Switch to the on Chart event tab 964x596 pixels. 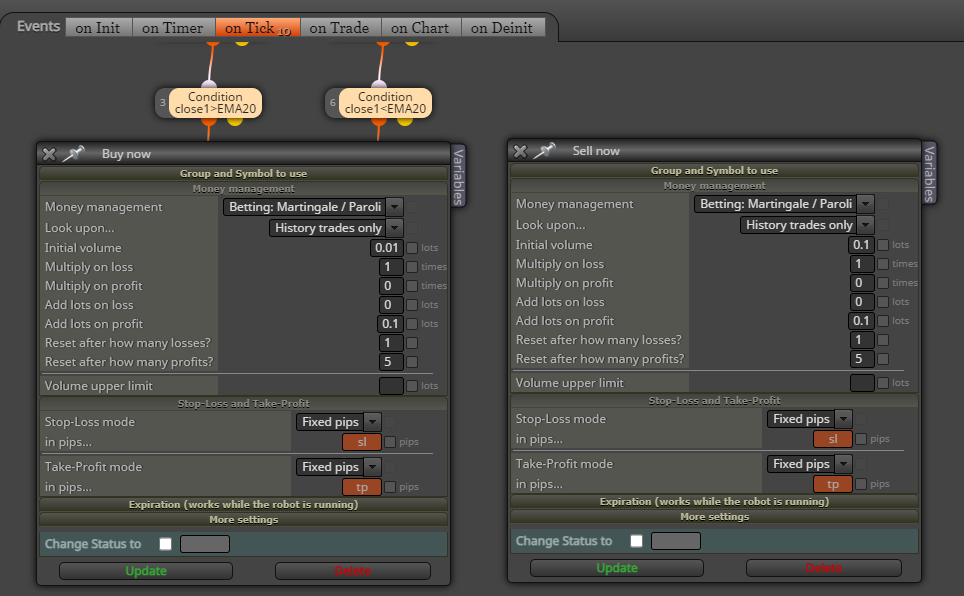pyautogui.click(x=421, y=28)
